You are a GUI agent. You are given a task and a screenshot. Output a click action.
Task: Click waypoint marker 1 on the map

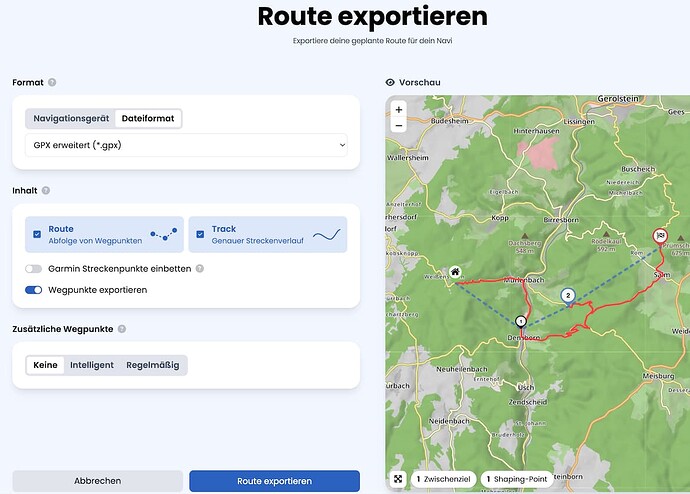pos(521,321)
